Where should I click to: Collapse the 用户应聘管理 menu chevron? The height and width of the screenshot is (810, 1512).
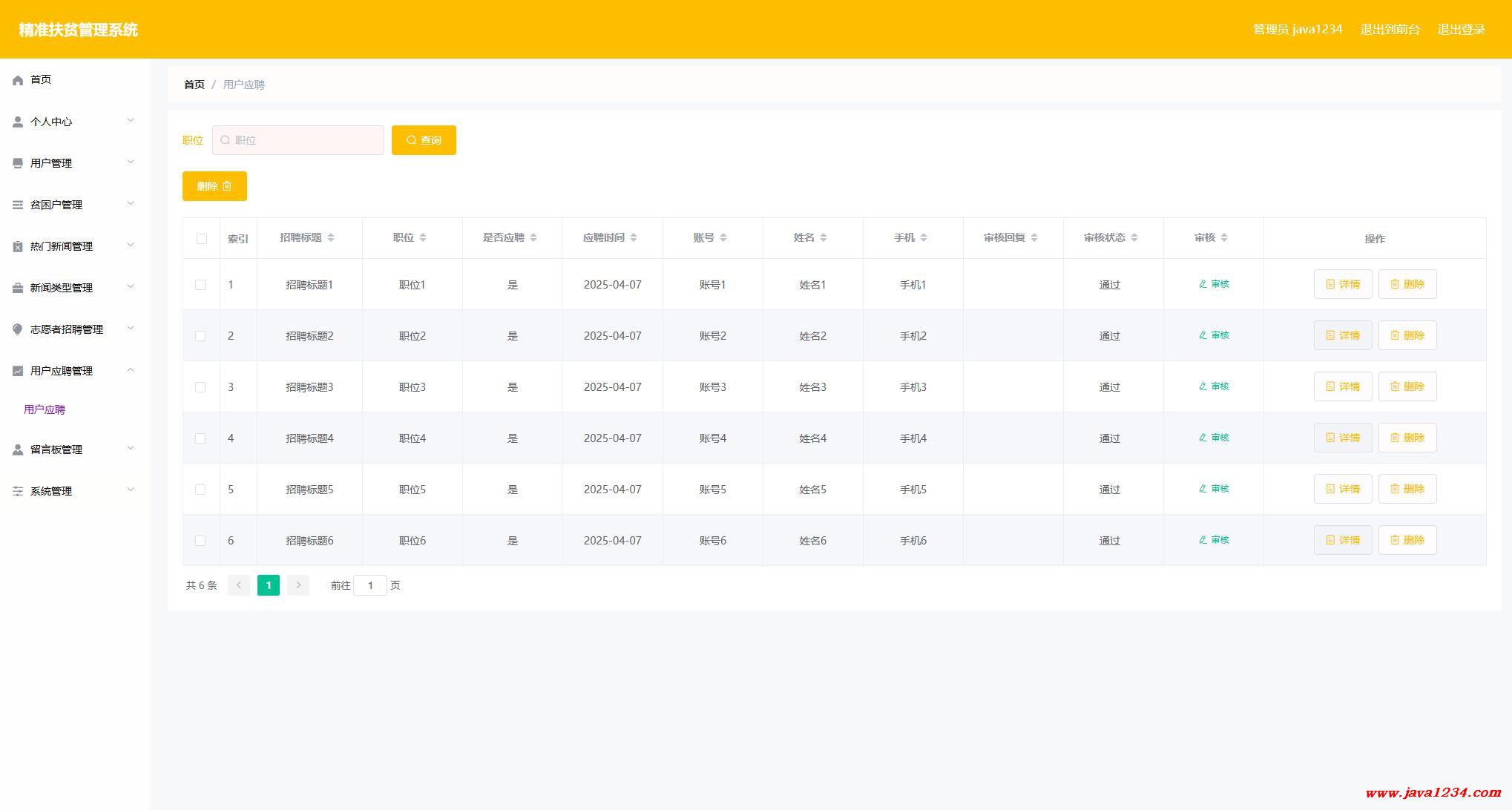[131, 370]
